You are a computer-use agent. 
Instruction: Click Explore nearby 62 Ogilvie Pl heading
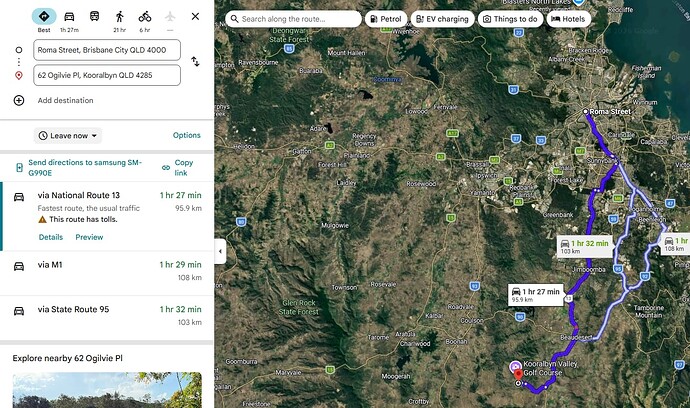coord(67,358)
